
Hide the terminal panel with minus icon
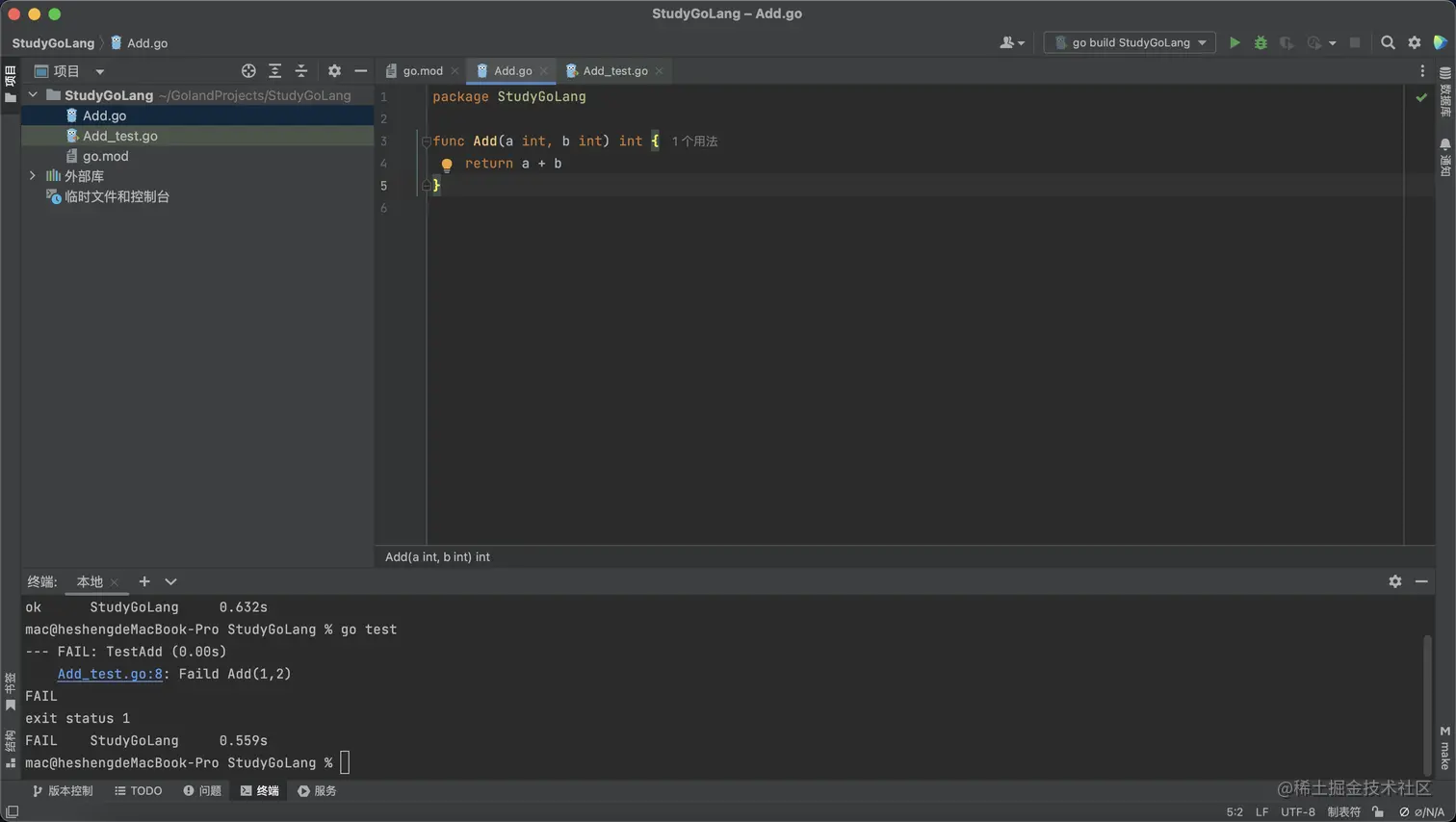pos(1421,581)
